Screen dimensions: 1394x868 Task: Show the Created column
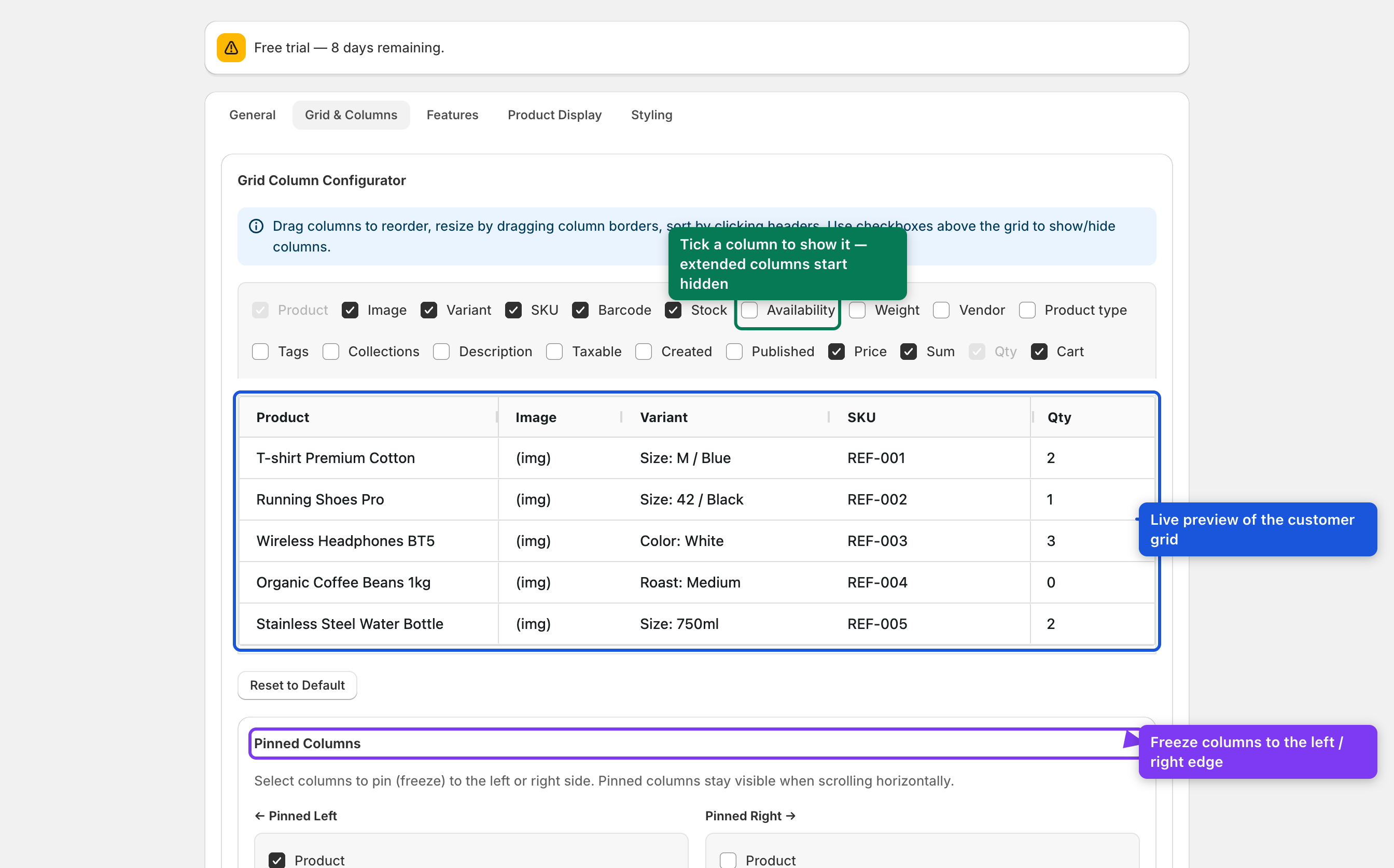point(644,352)
